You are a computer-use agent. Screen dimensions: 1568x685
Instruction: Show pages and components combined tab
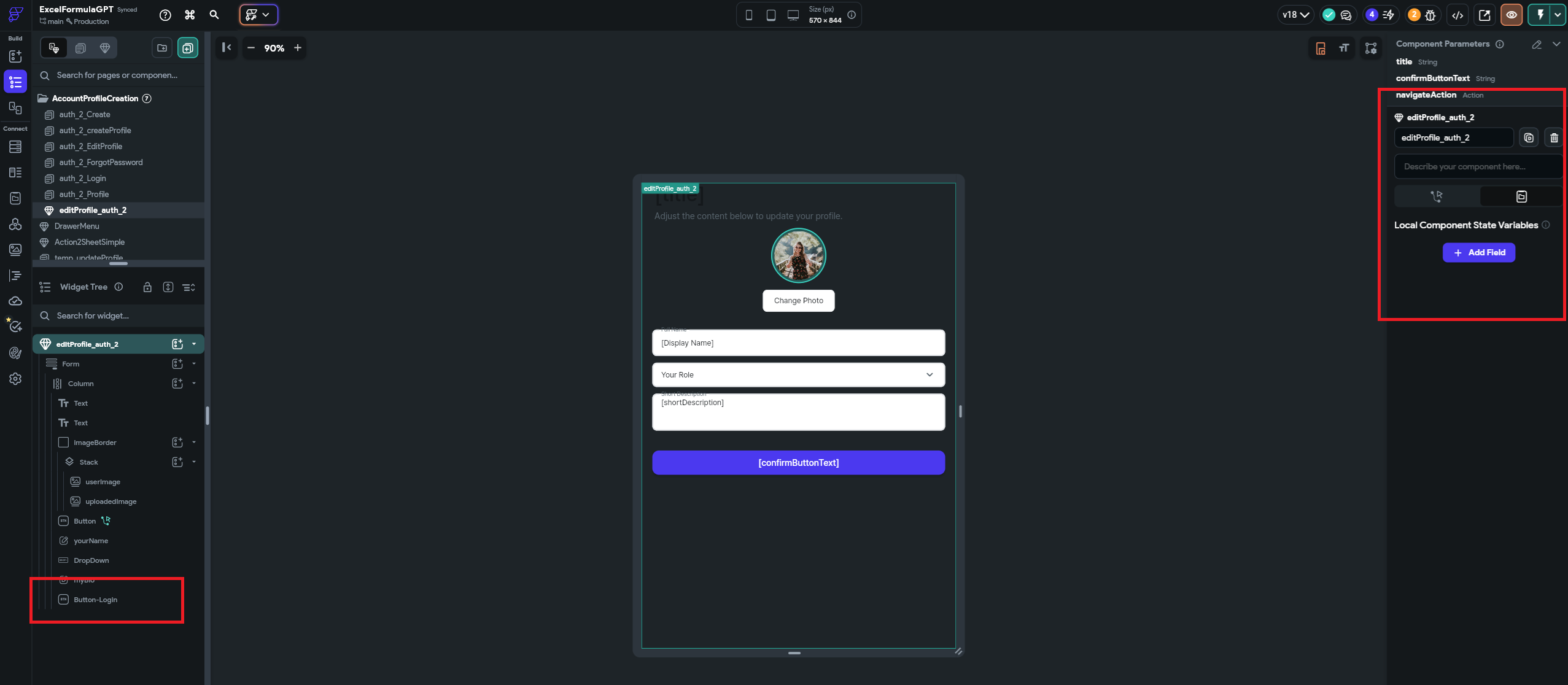(54, 48)
